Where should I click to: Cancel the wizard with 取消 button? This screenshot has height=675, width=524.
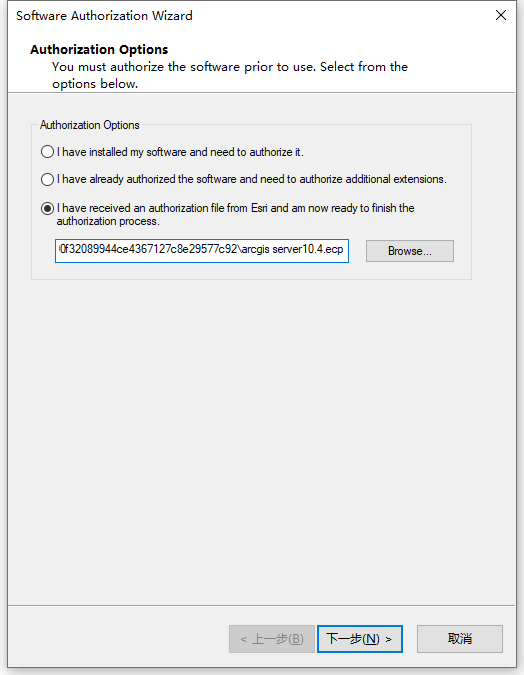(459, 639)
